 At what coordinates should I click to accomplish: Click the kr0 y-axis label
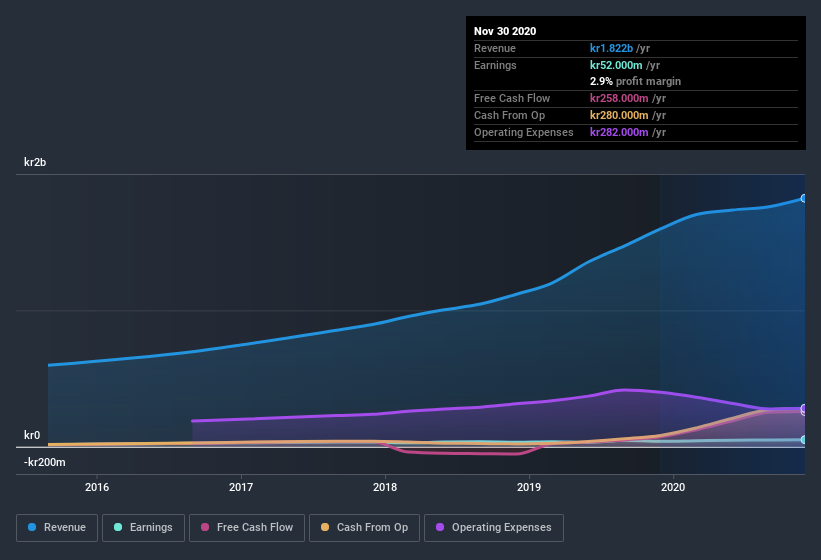32,435
